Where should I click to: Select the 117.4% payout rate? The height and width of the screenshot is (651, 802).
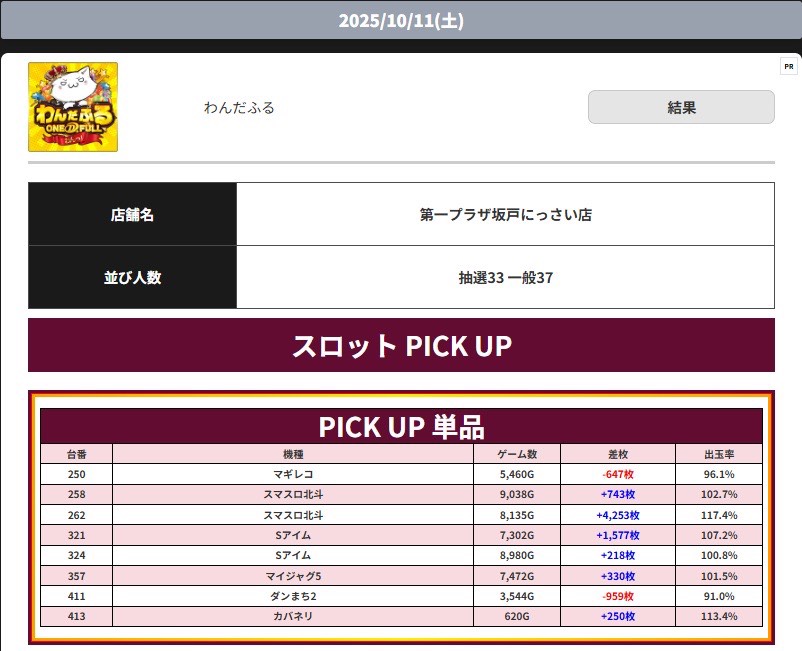(x=719, y=515)
